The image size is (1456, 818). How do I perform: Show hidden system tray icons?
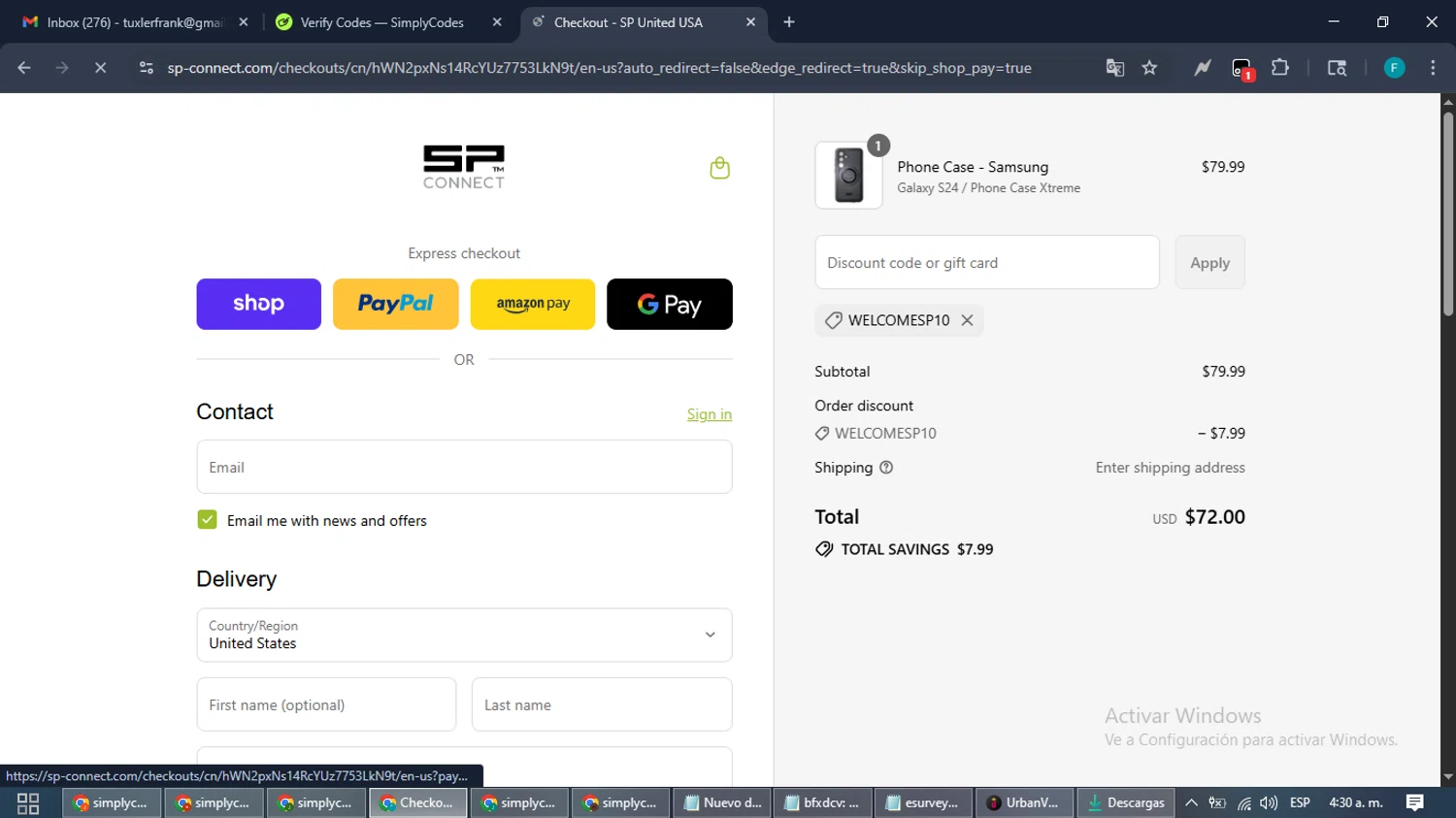click(x=1191, y=802)
